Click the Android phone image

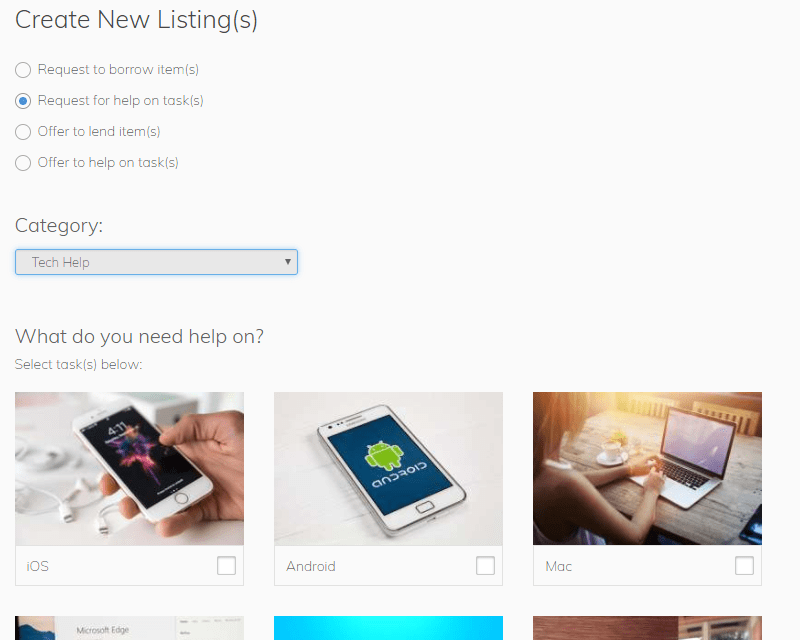pyautogui.click(x=388, y=469)
